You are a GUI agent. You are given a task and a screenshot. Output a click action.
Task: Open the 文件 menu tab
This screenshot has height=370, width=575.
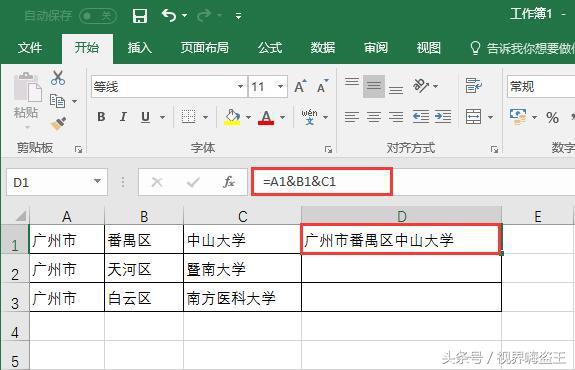pyautogui.click(x=30, y=48)
